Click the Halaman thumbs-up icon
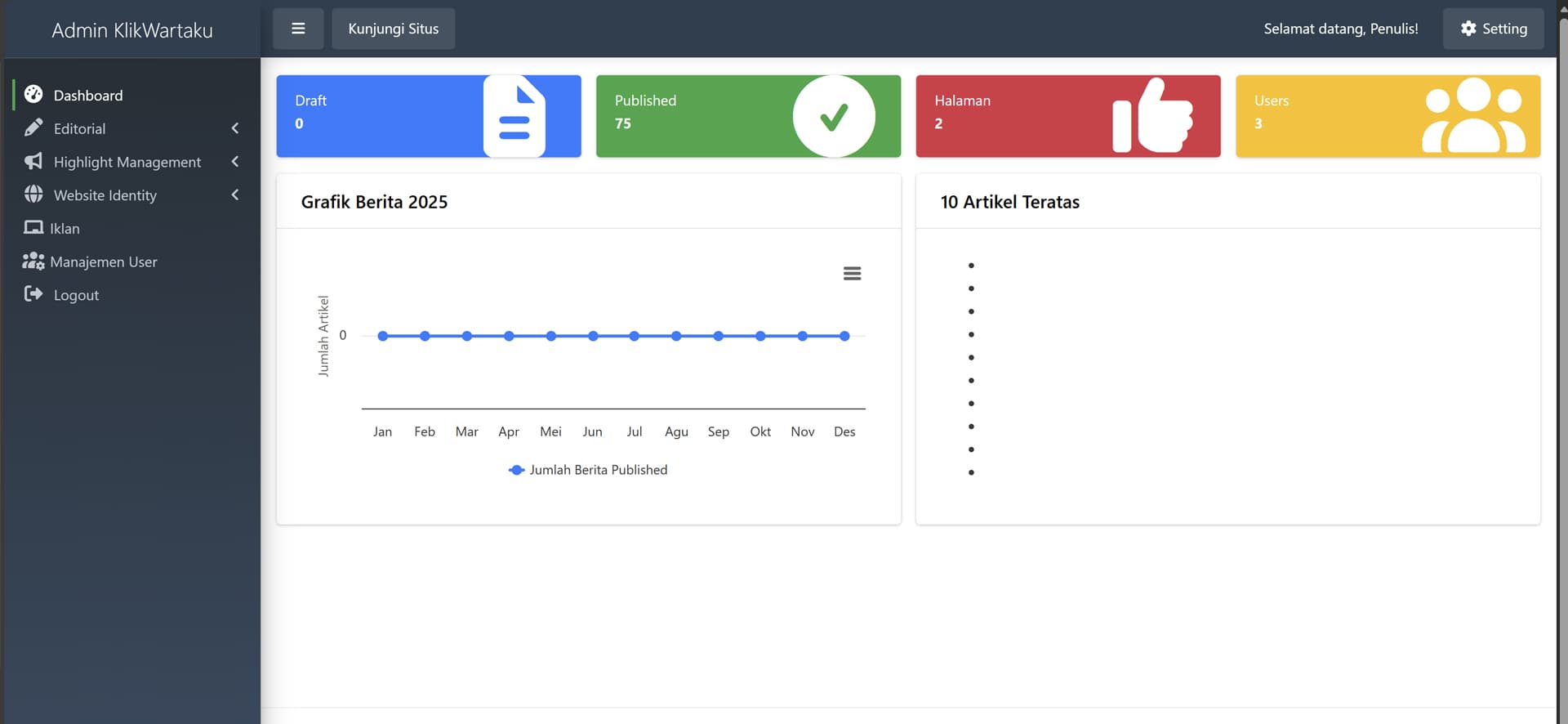1568x724 pixels. tap(1152, 116)
